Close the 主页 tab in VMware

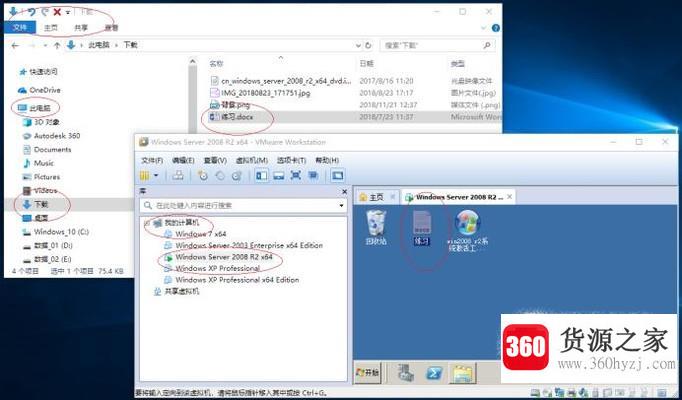392,197
